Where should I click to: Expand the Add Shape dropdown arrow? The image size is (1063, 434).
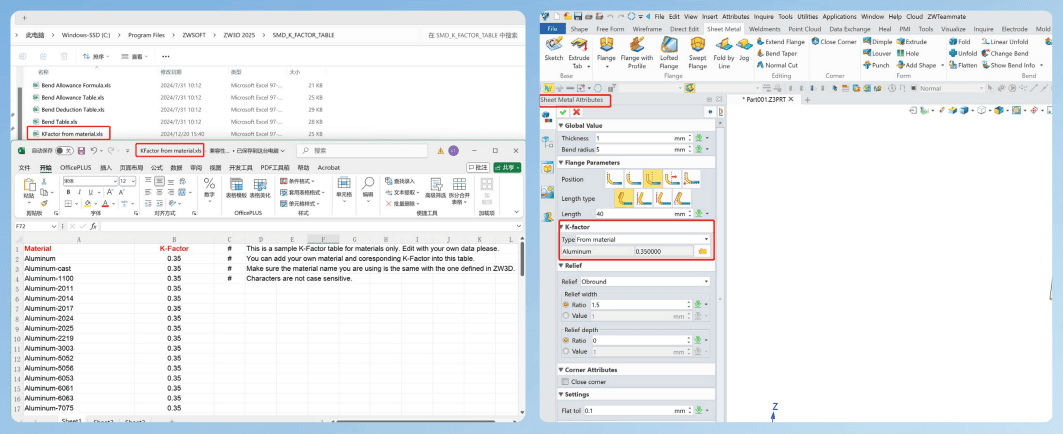(941, 66)
